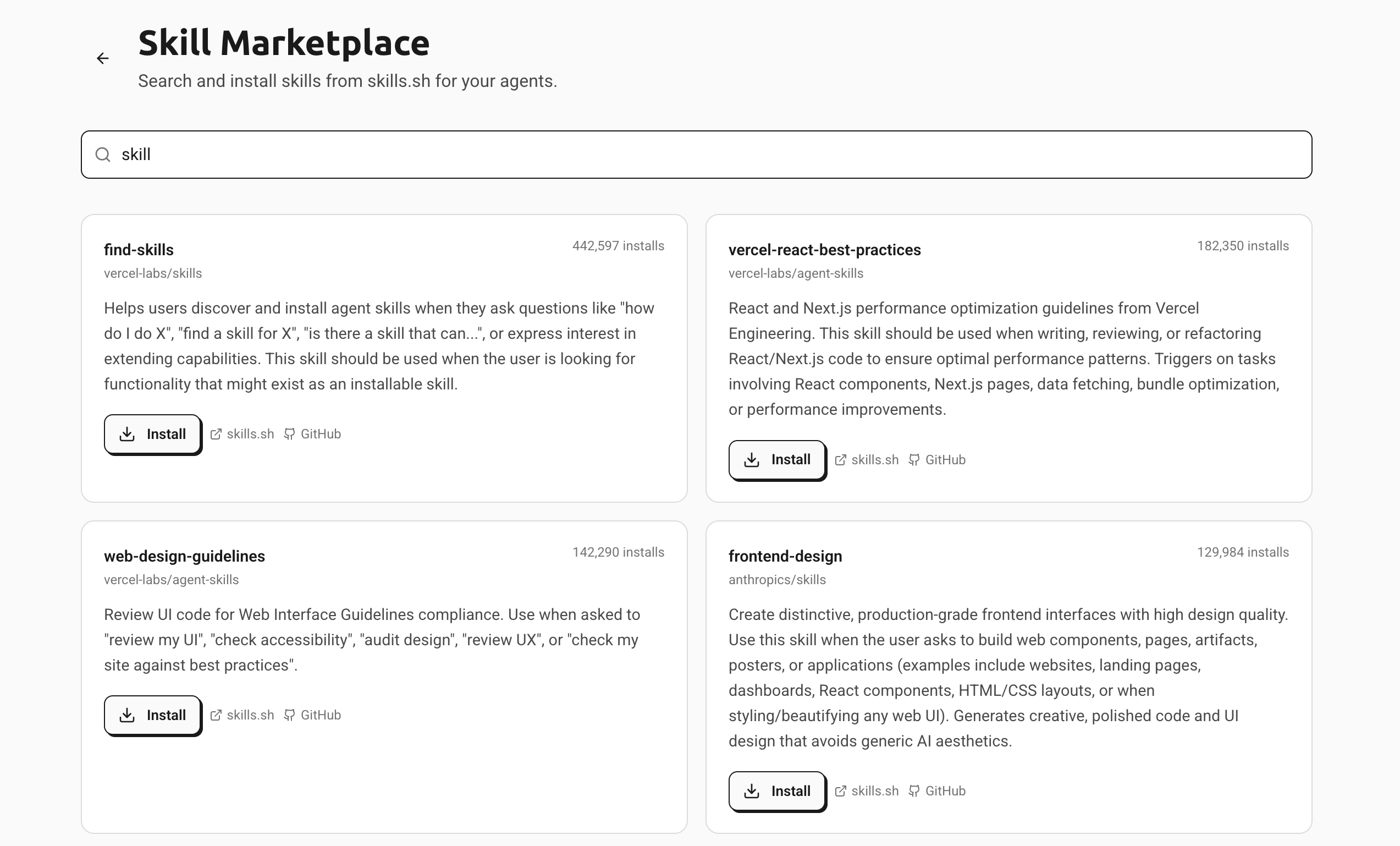This screenshot has height=846, width=1400.
Task: Click the GitHub icon under frontend-design
Action: (916, 790)
